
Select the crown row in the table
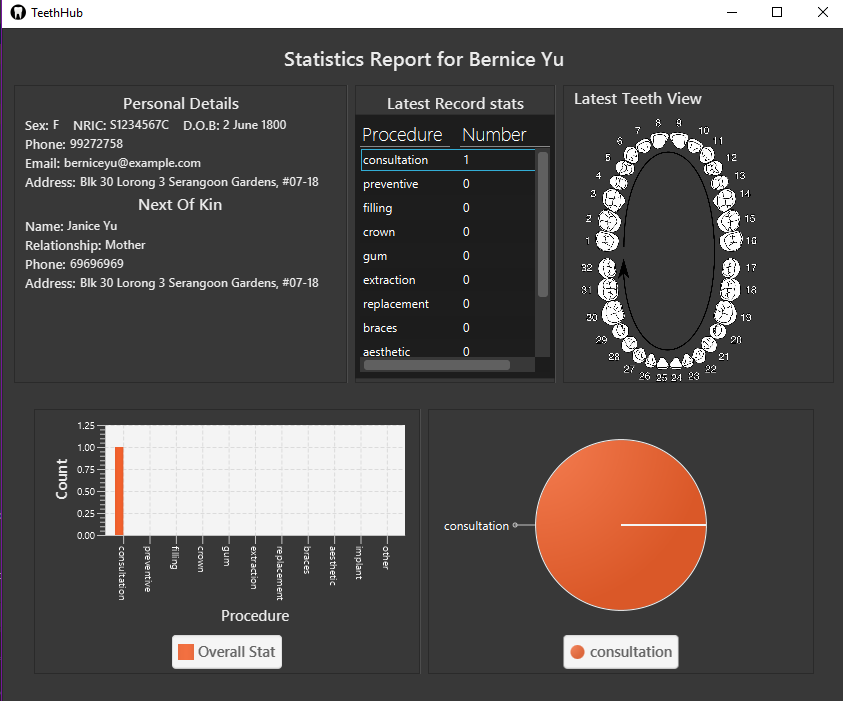point(448,232)
